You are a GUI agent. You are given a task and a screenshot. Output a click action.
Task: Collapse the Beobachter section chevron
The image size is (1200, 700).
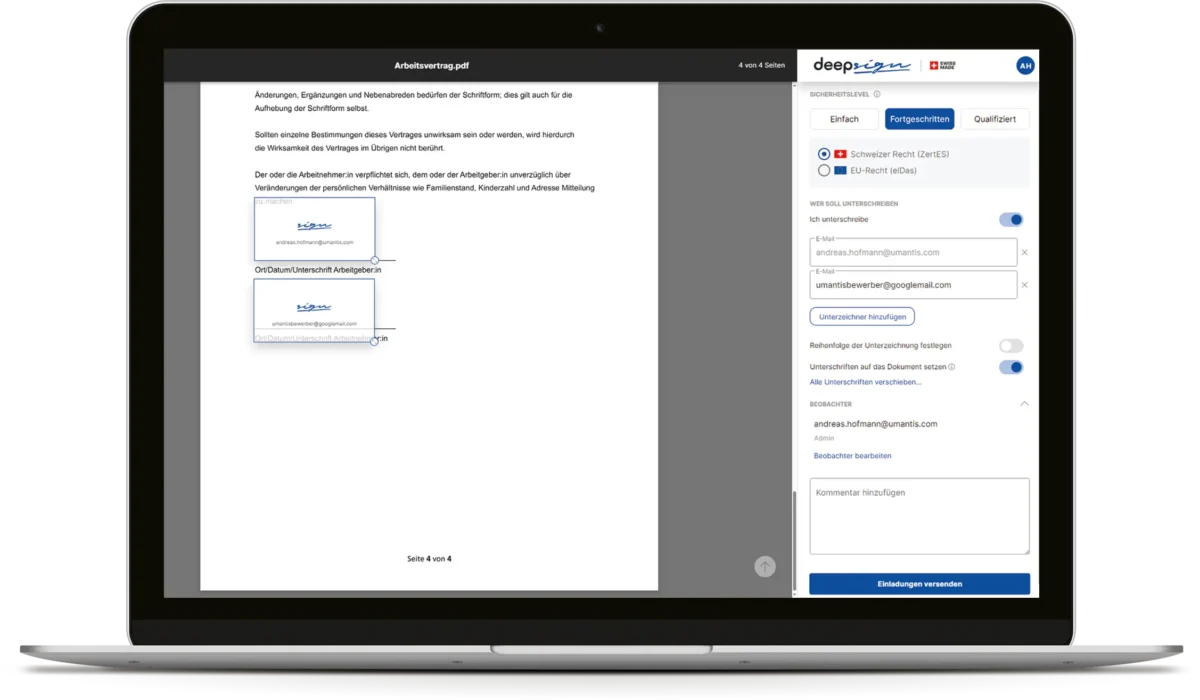pyautogui.click(x=1023, y=404)
